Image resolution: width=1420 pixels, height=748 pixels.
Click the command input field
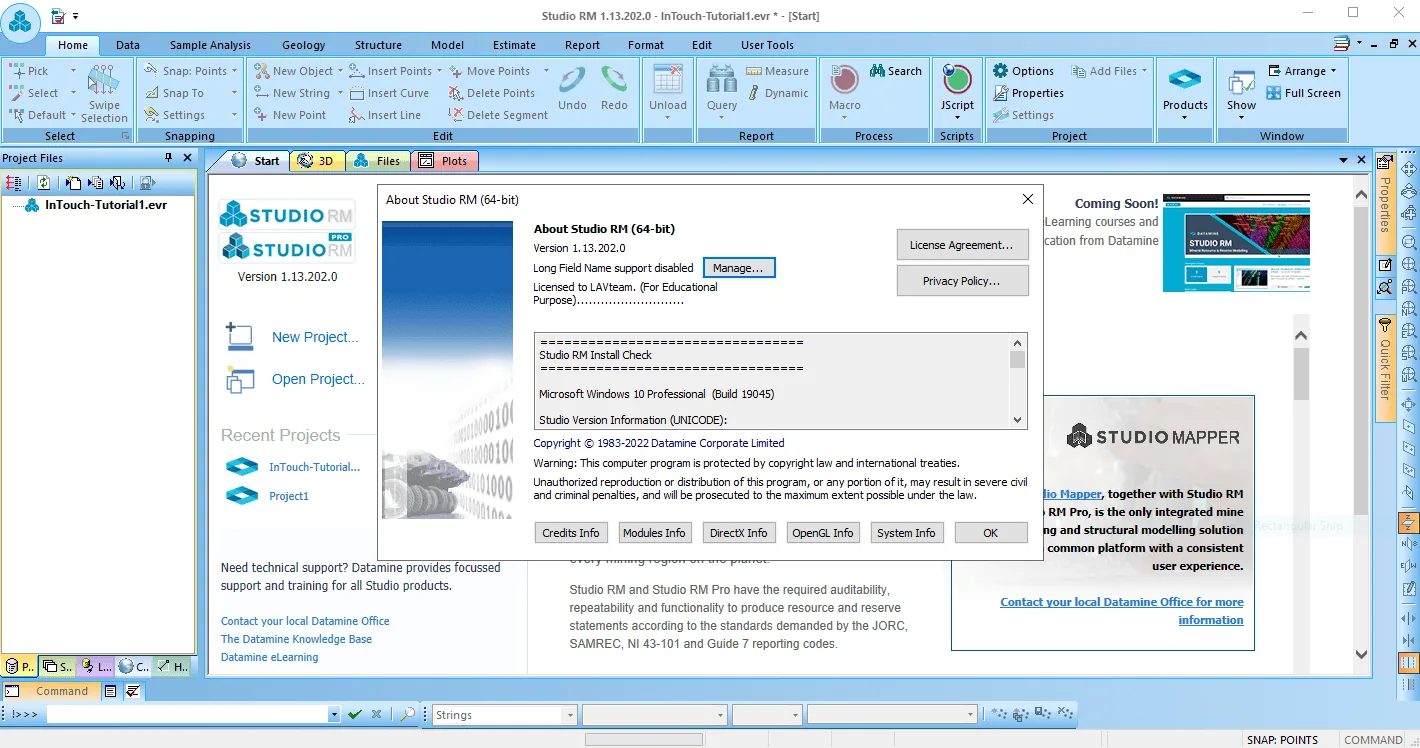187,715
